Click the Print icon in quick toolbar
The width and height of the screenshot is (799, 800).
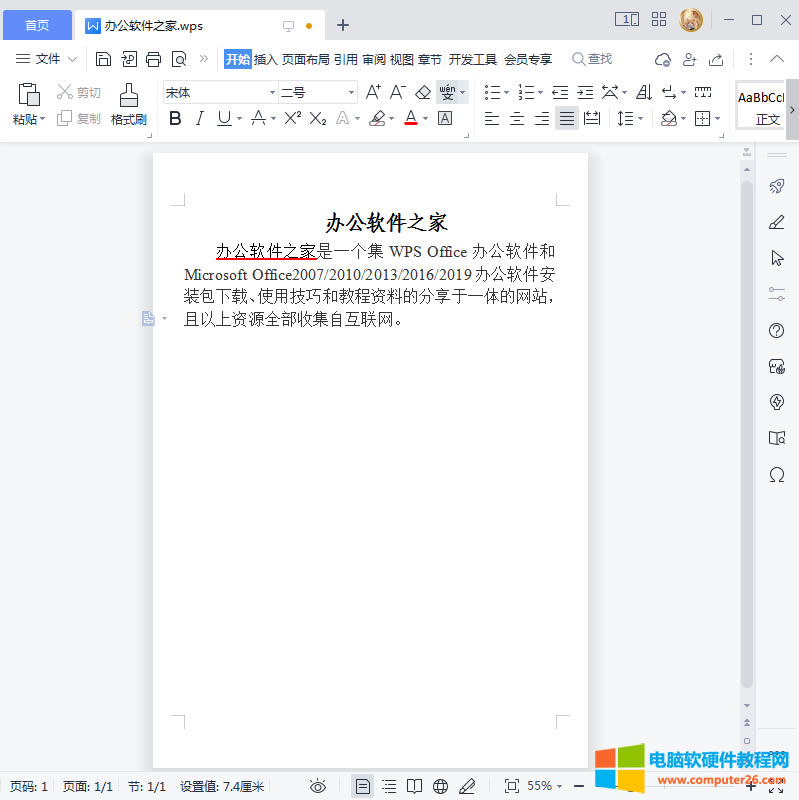coord(154,59)
